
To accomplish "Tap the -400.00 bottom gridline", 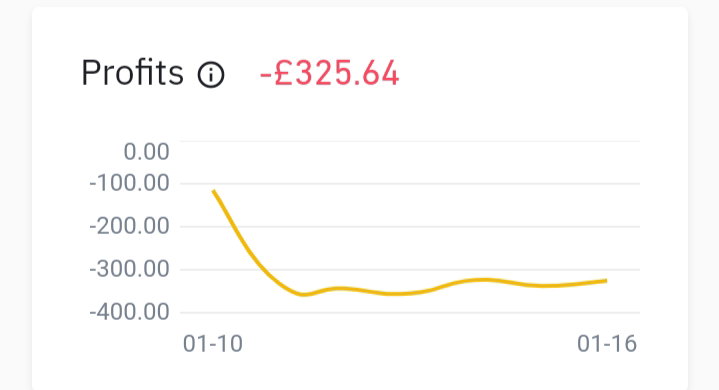I will pyautogui.click(x=410, y=313).
